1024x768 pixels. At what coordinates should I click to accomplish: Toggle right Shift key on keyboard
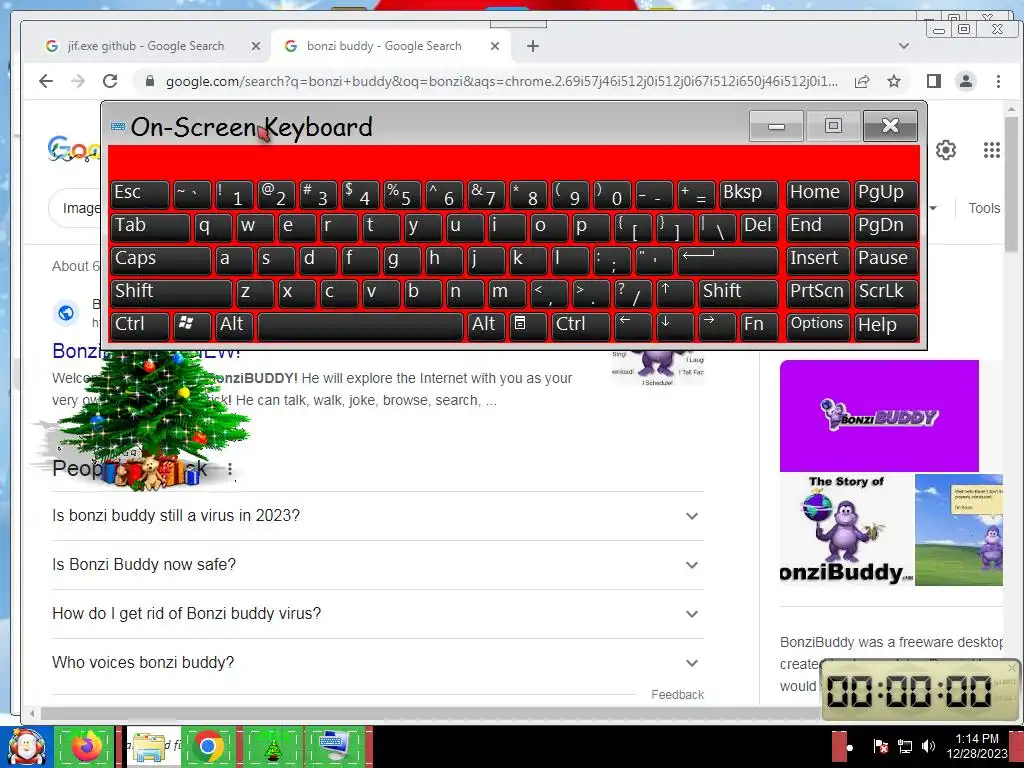[738, 292]
